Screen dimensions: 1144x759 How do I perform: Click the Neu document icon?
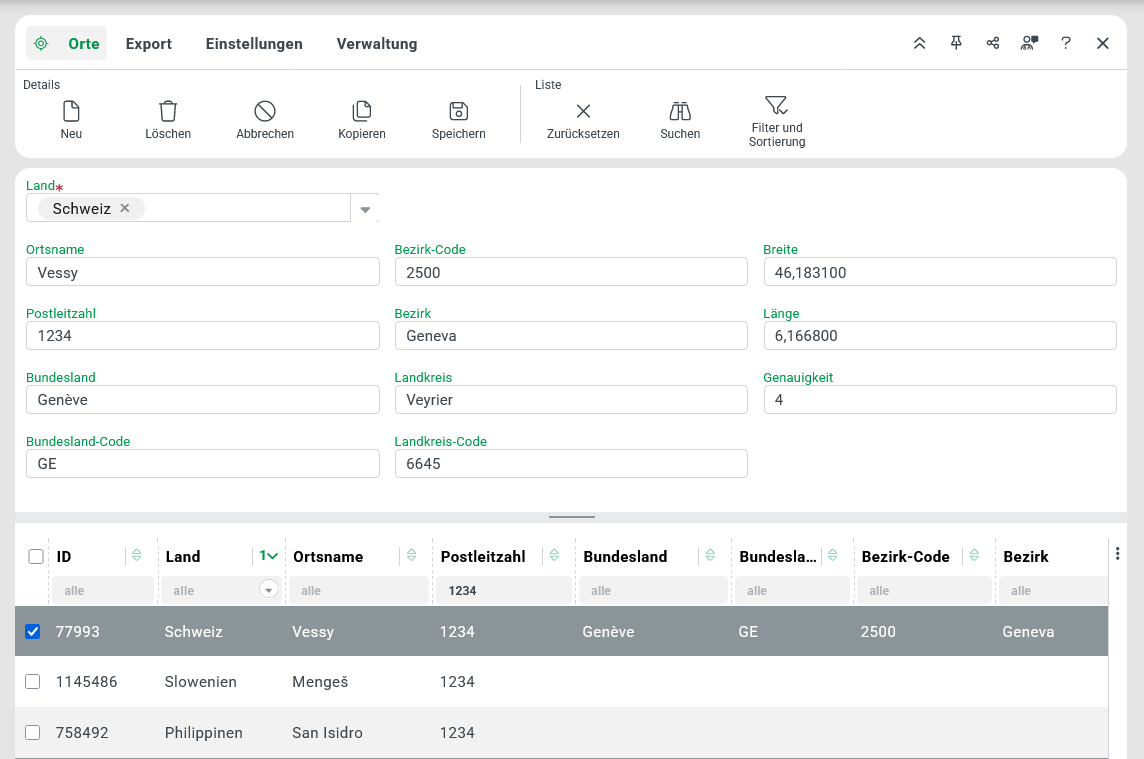pyautogui.click(x=72, y=111)
